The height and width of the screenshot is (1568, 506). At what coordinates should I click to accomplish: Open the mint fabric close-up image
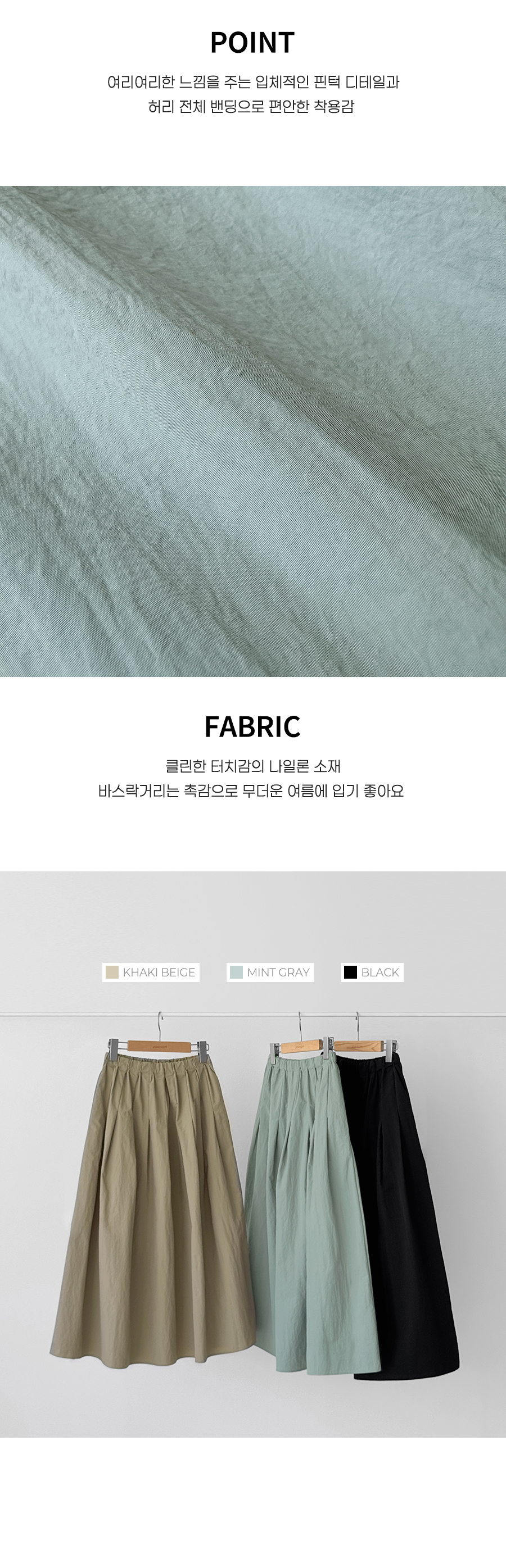(x=252, y=431)
